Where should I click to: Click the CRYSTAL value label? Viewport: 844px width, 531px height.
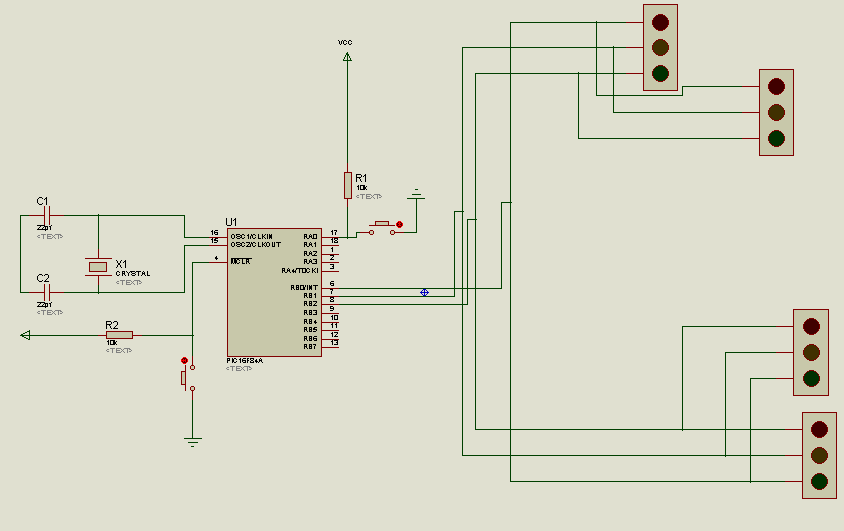point(133,273)
